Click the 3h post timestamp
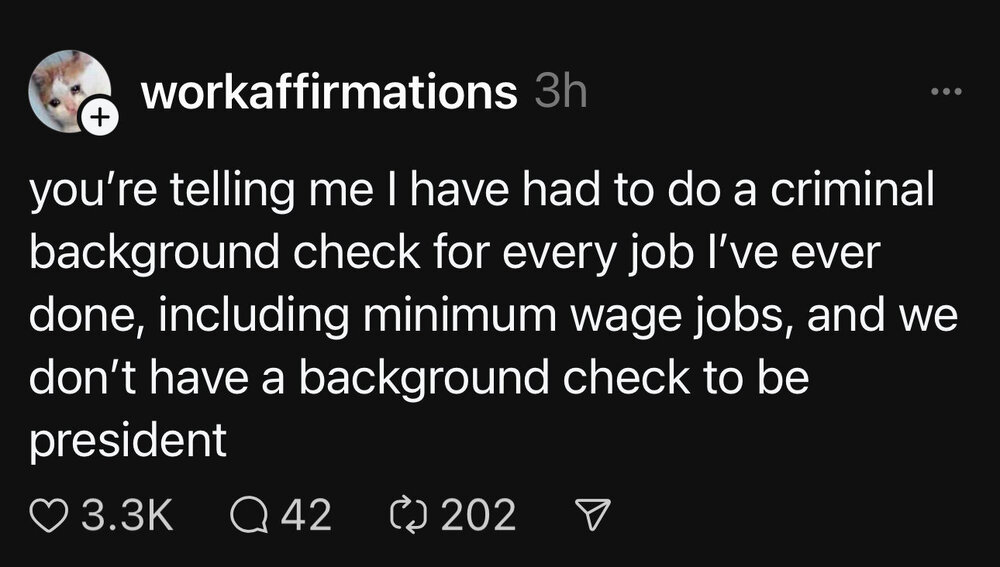The width and height of the screenshot is (1000, 567). click(x=560, y=94)
